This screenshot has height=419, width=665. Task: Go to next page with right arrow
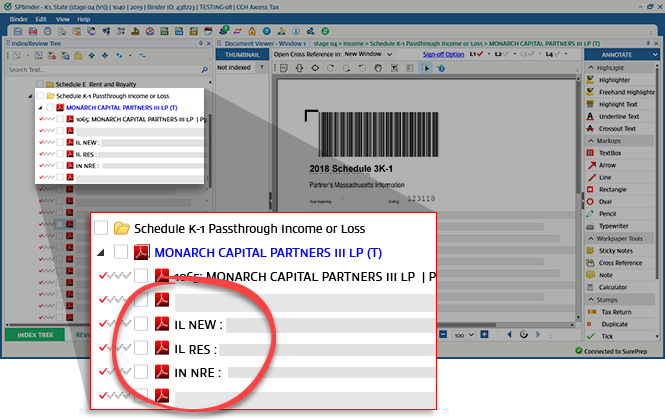tap(538, 335)
